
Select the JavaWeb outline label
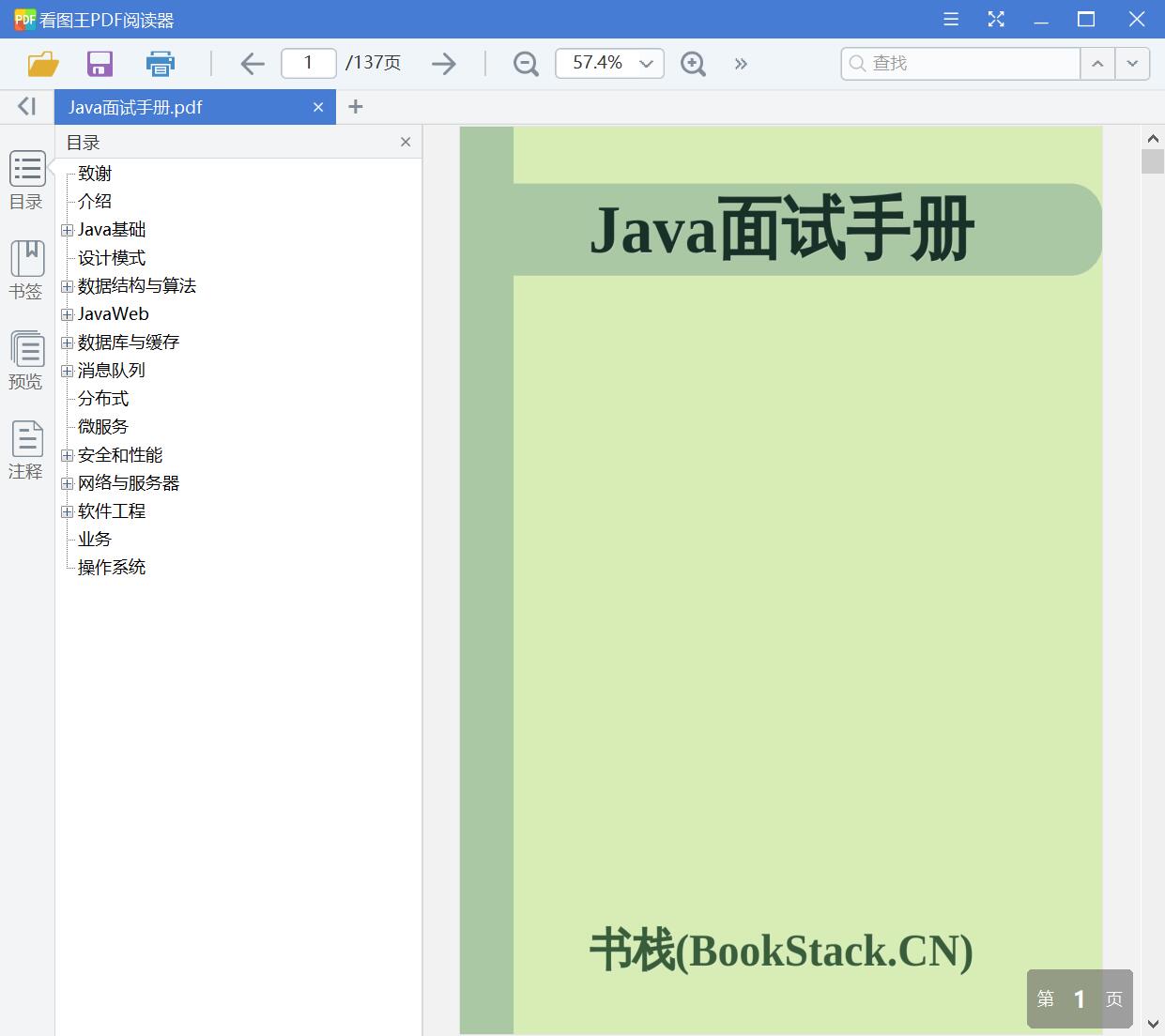(114, 313)
